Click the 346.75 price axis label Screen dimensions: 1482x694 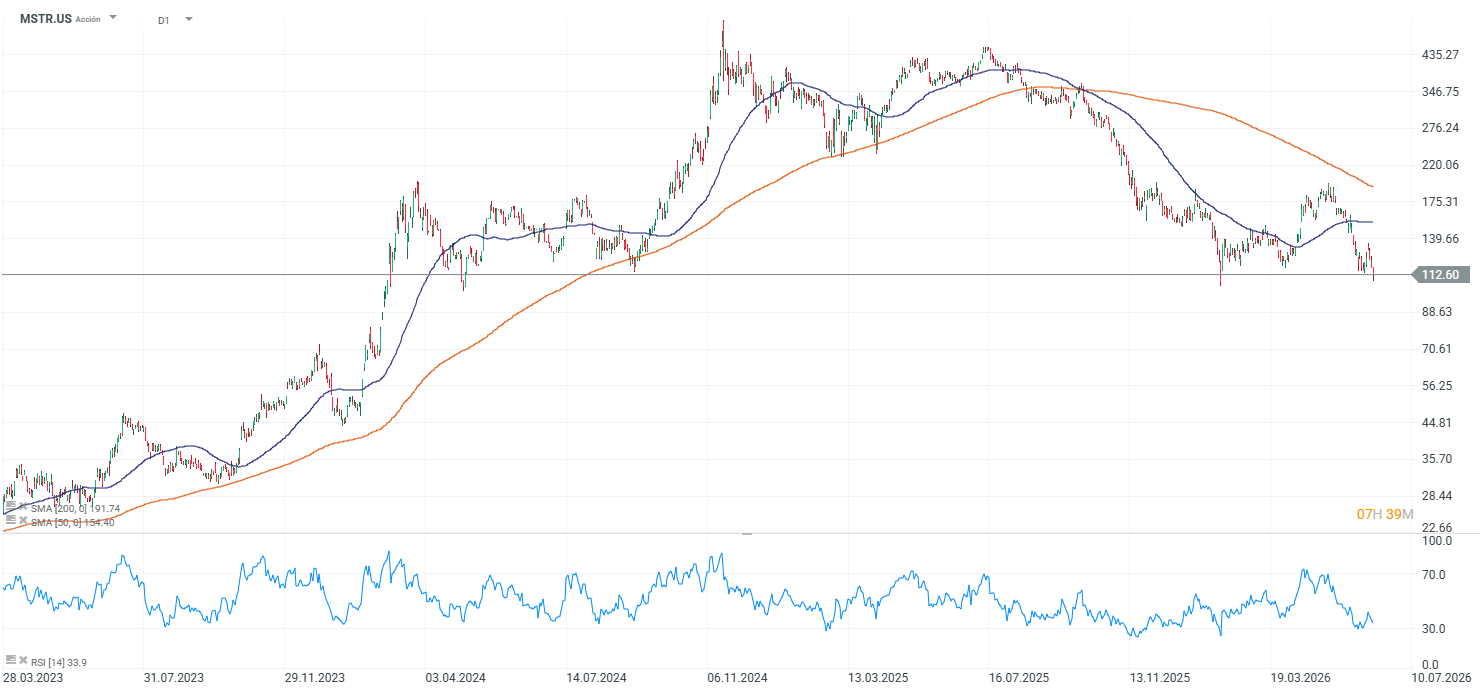(1438, 92)
